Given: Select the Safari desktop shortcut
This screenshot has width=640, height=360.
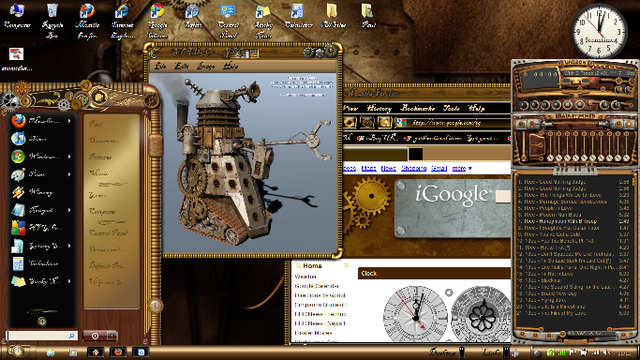Looking at the screenshot, I should pyautogui.click(x=193, y=16).
